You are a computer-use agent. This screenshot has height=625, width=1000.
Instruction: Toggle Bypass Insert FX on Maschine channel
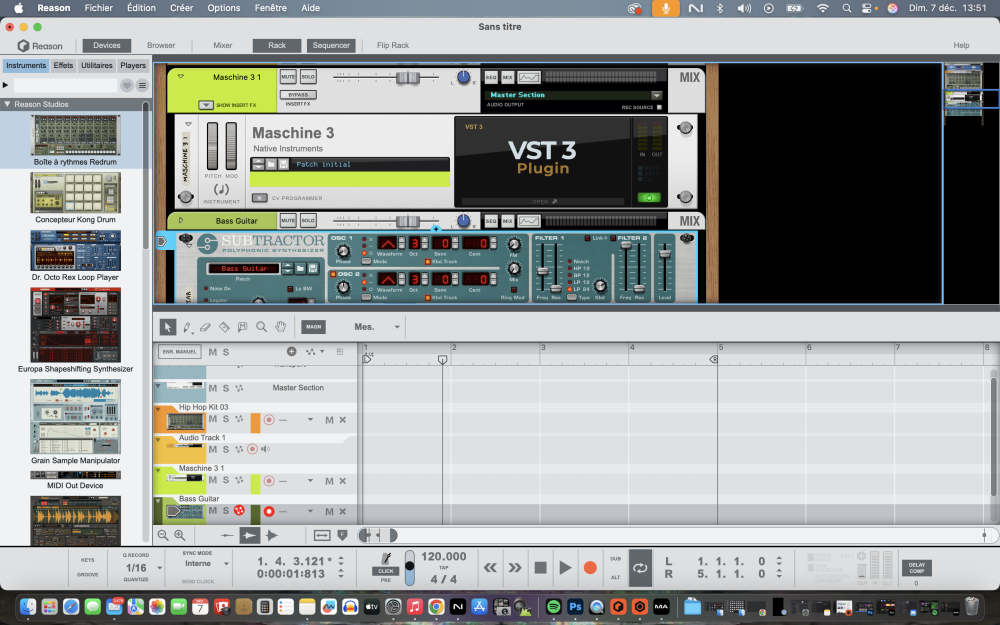tap(298, 94)
